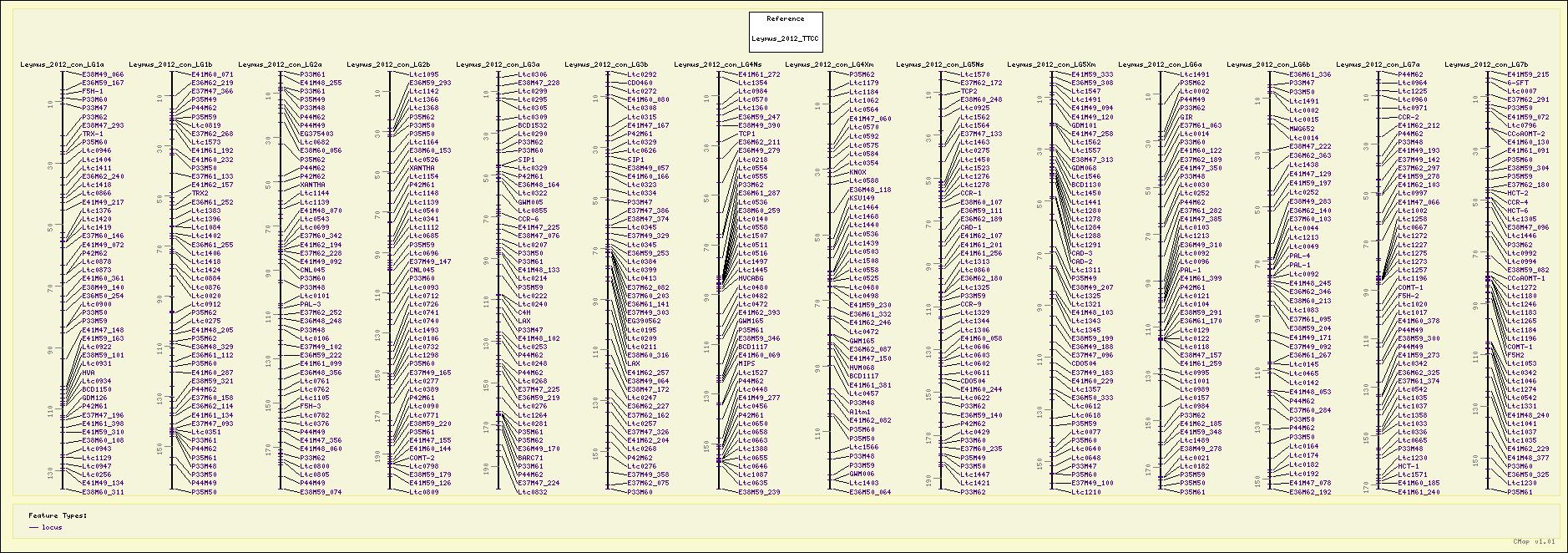
Task: Click the TCP2 locus on LG5Ns
Action: (969, 91)
